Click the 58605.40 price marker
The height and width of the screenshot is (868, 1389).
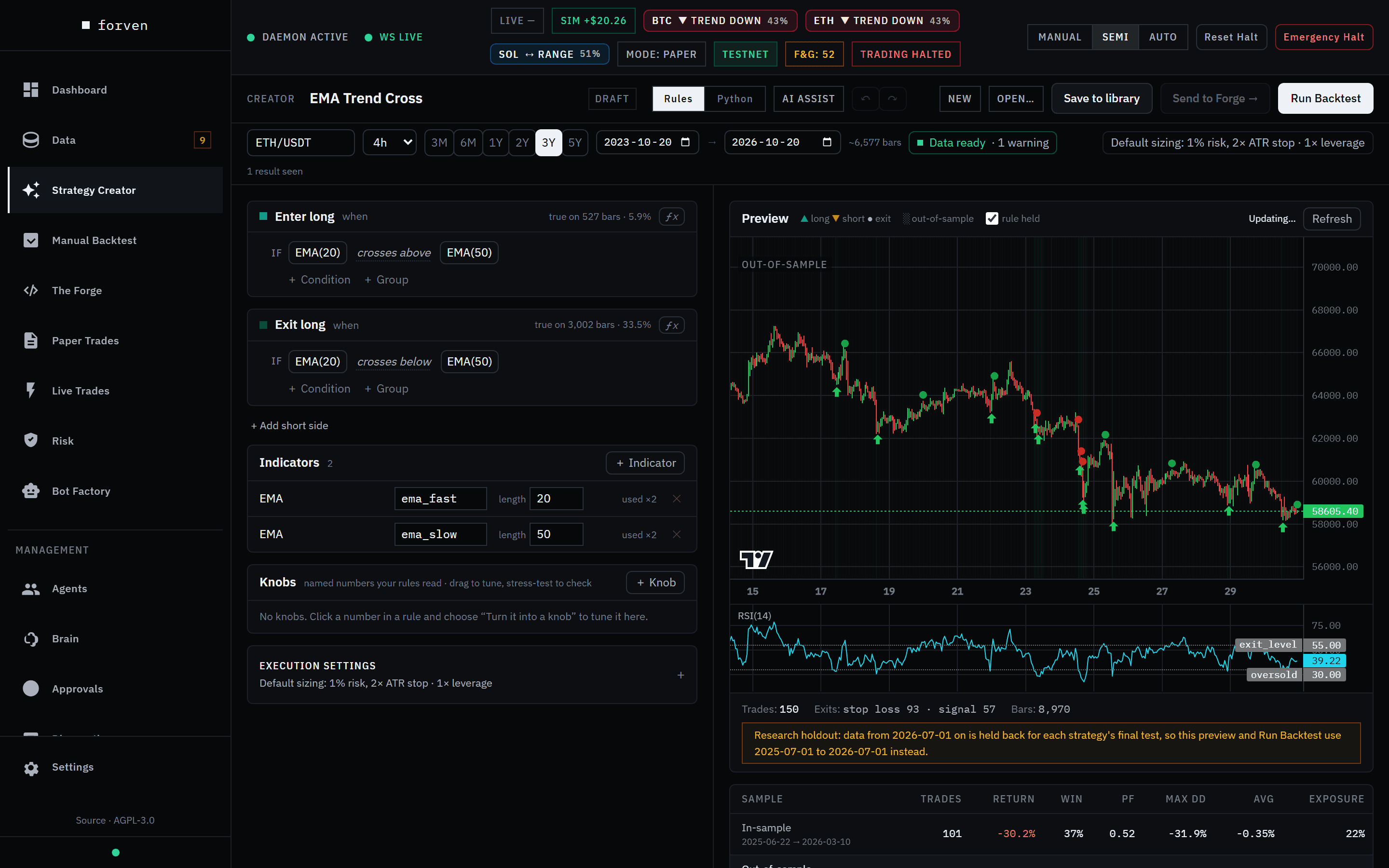[x=1334, y=511]
